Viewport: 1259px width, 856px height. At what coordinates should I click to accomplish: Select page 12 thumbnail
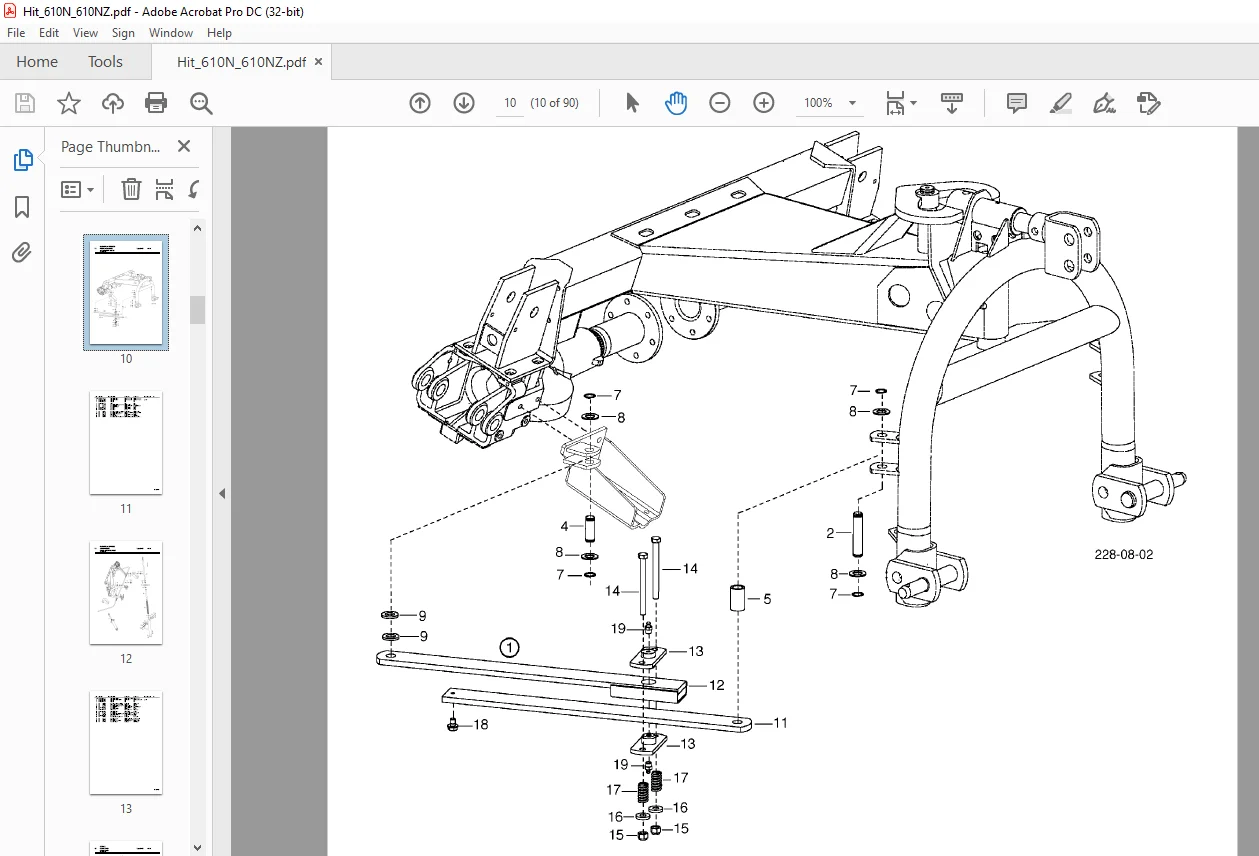coord(126,593)
